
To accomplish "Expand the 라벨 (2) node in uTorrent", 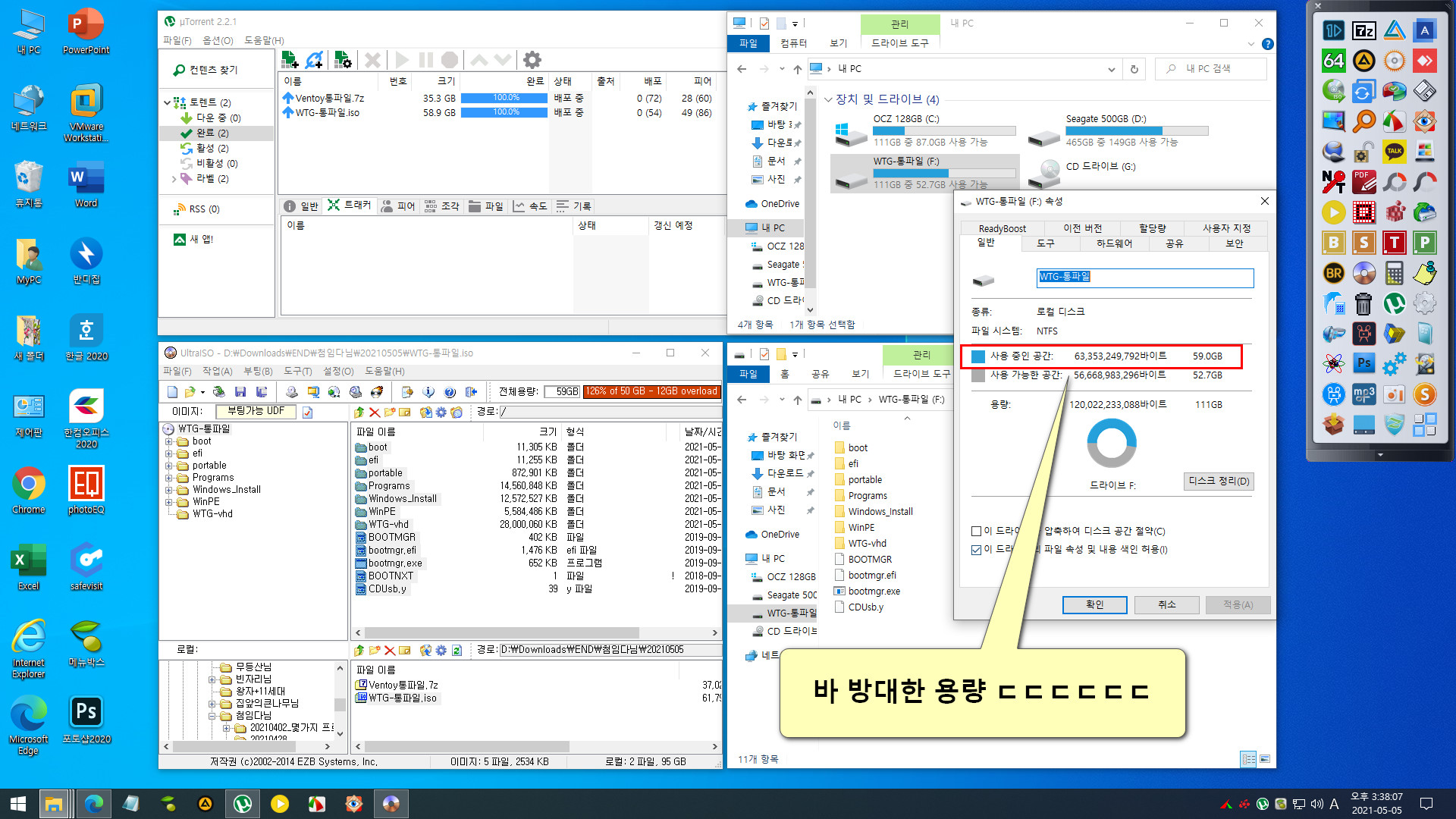I will tap(174, 180).
